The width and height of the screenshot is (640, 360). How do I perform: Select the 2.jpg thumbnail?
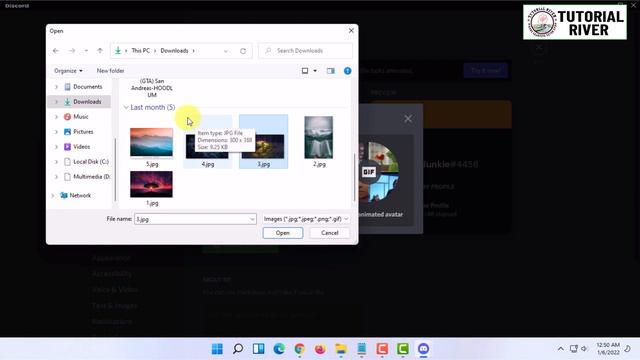click(319, 137)
